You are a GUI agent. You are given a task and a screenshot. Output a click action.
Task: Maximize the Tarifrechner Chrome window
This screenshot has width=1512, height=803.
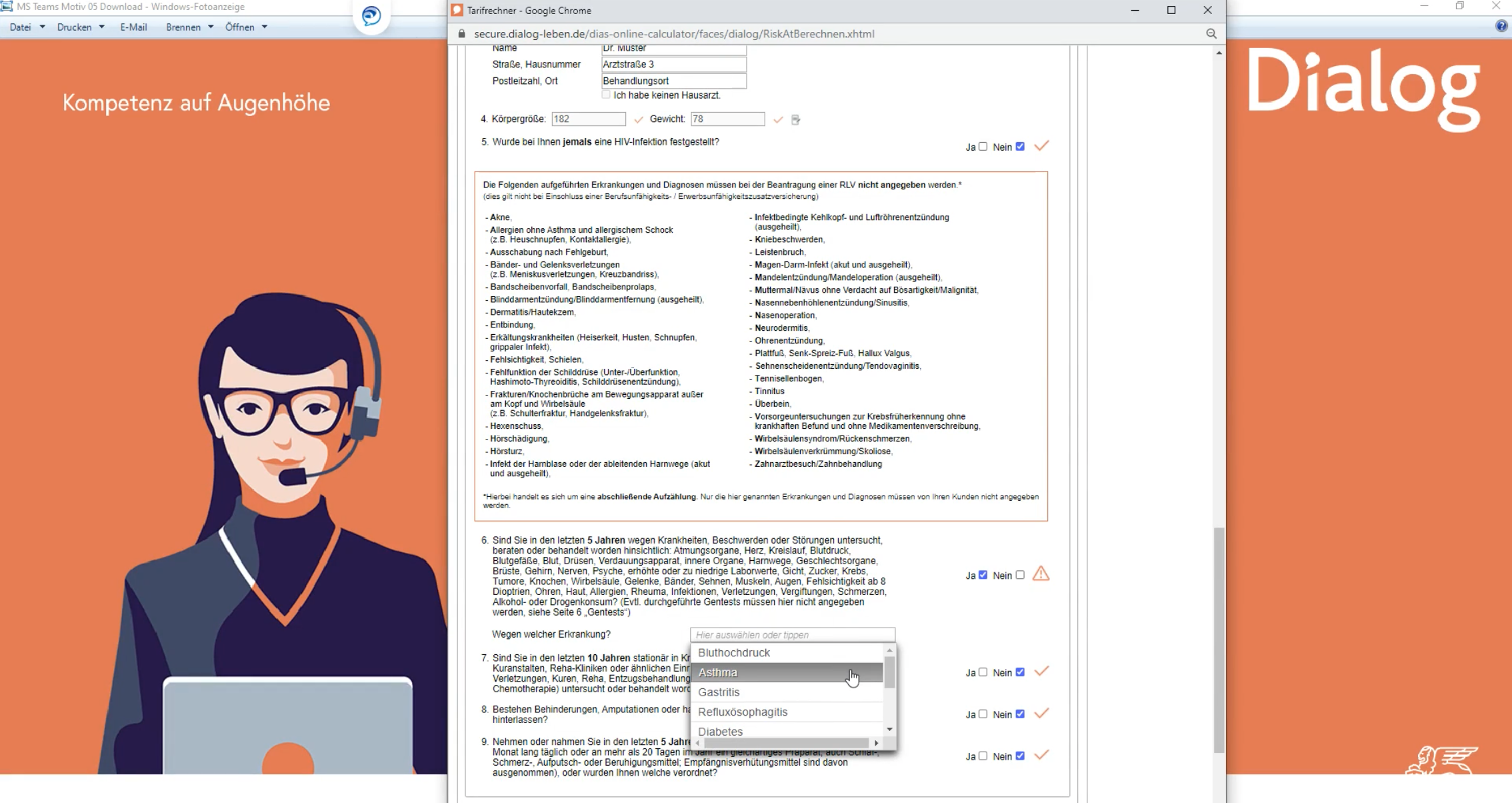tap(1171, 10)
